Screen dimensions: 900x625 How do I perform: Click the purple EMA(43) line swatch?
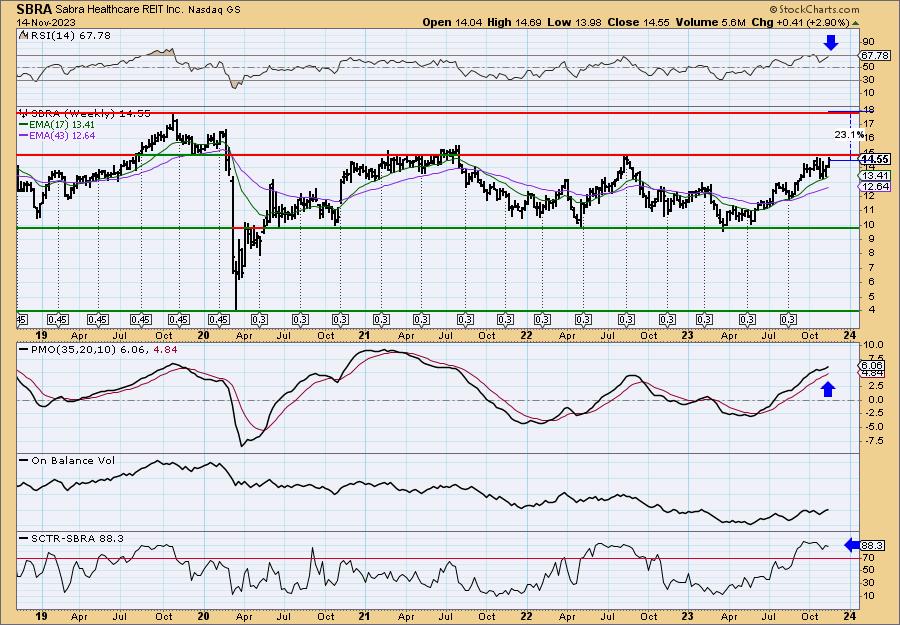[24, 136]
